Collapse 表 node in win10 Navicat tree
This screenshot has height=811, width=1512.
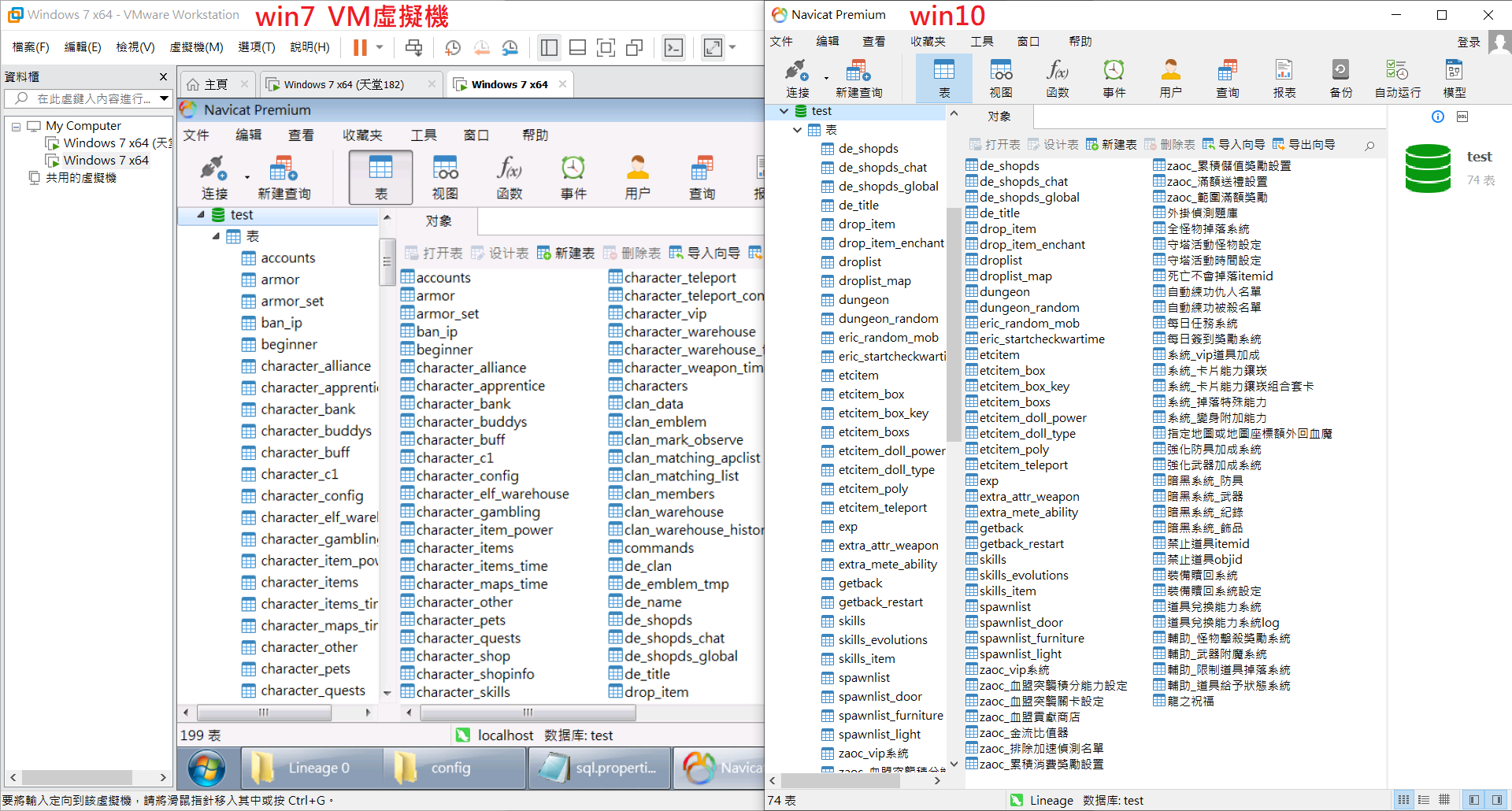coord(798,130)
